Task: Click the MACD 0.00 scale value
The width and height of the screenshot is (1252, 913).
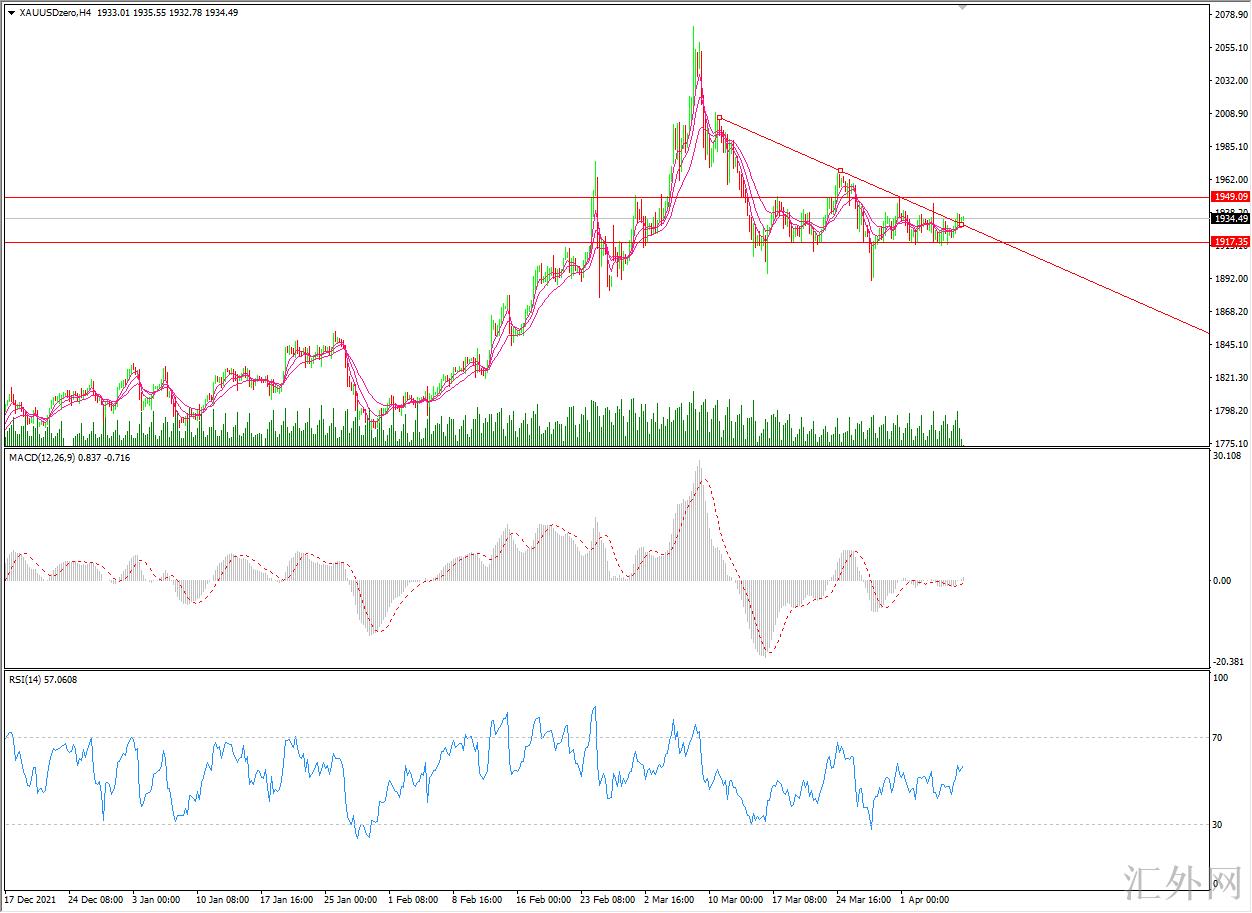Action: (1221, 580)
